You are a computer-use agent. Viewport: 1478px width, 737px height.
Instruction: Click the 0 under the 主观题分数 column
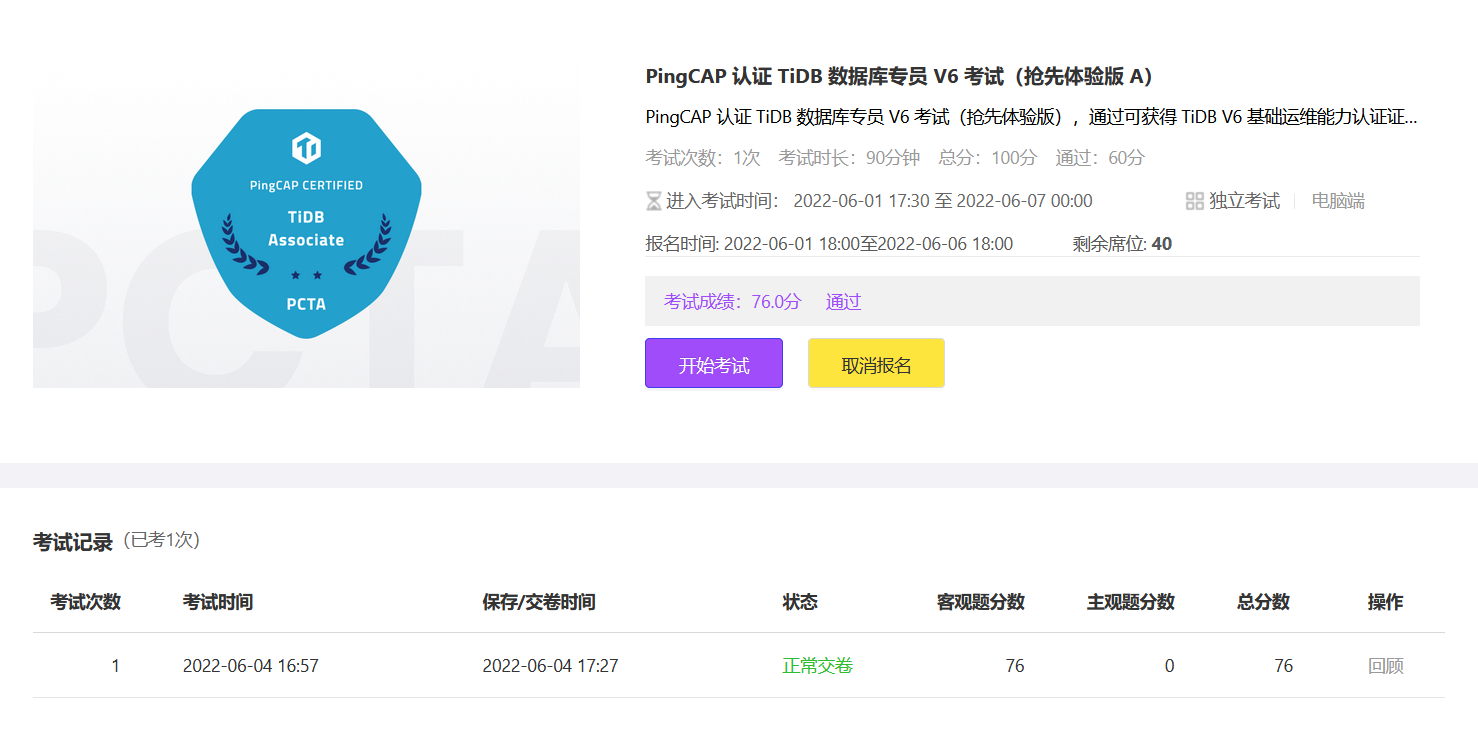pos(1169,666)
